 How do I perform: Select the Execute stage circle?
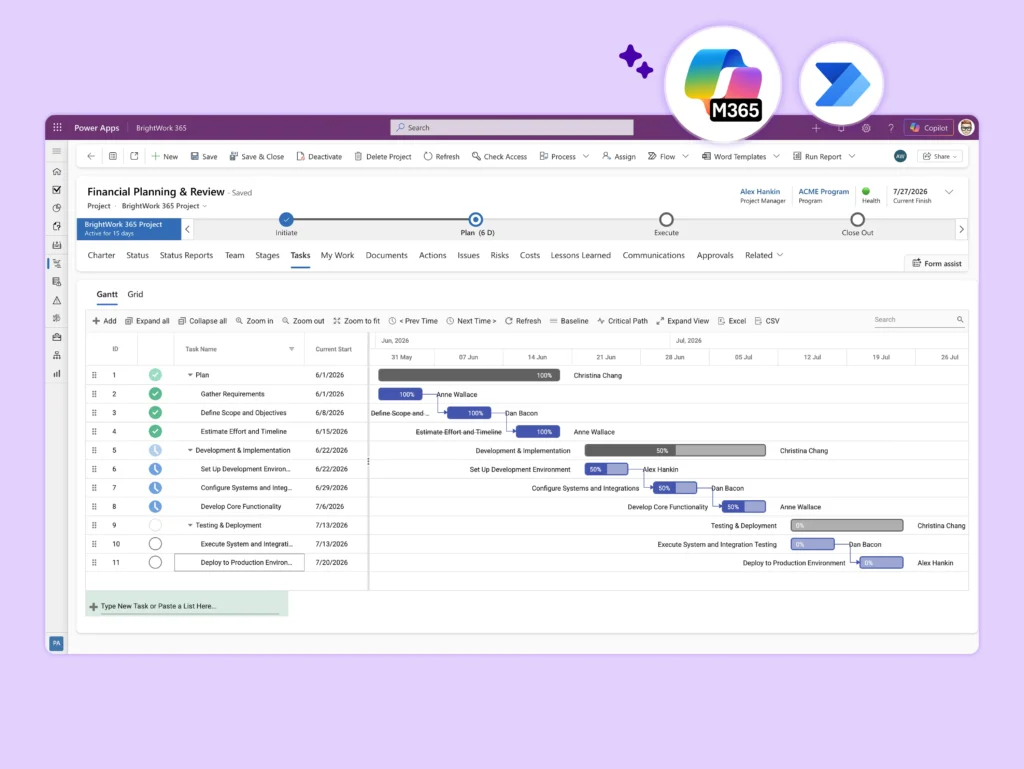coord(666,219)
